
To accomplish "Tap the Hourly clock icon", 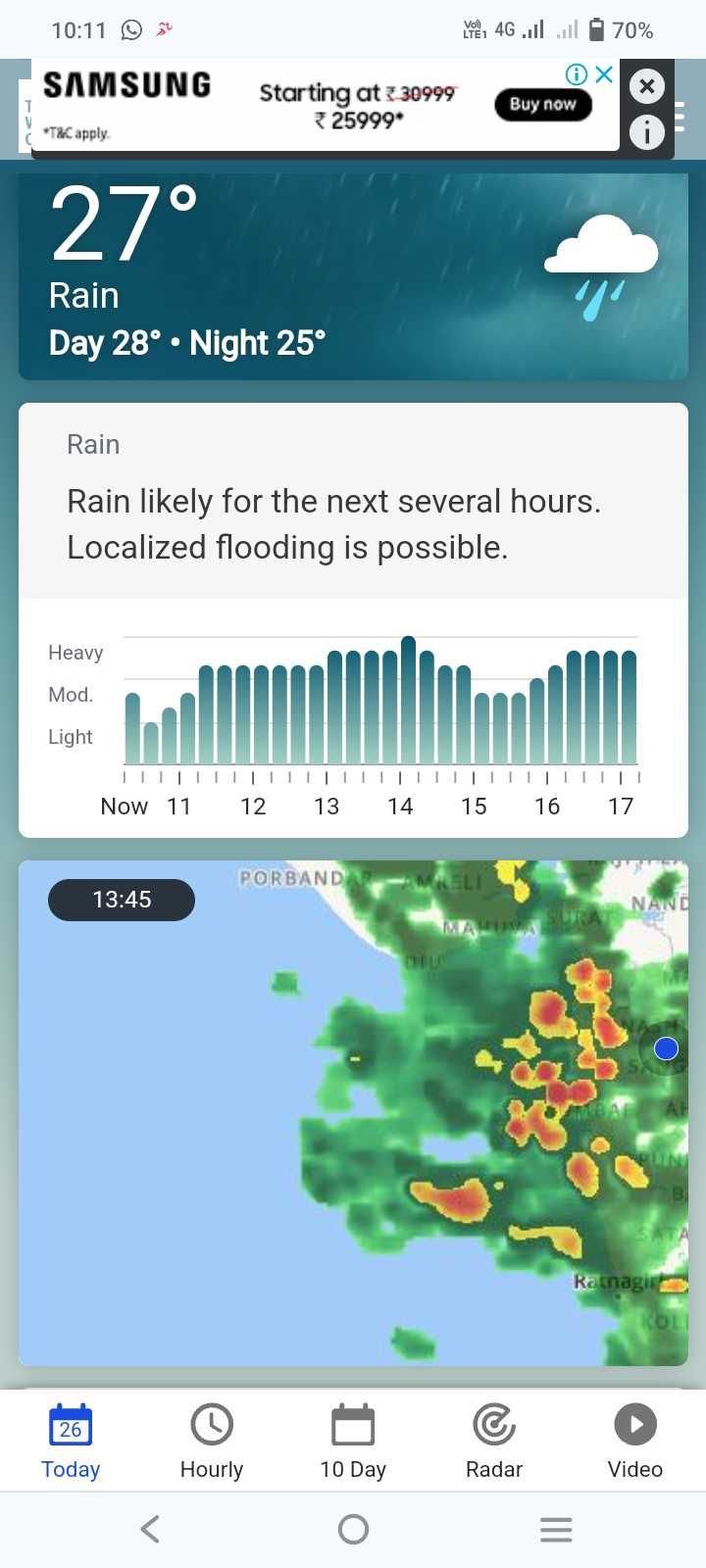I will tap(212, 1425).
